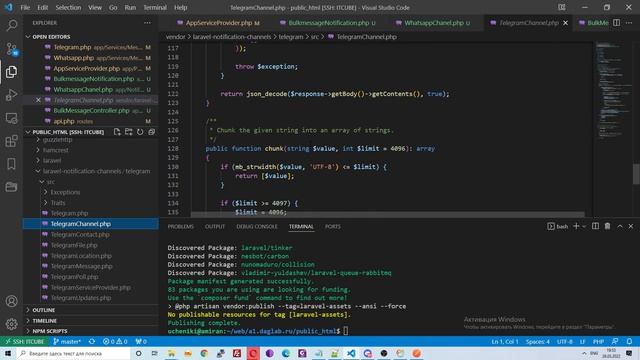640x360 pixels.
Task: Add a new terminal instance
Action: pyautogui.click(x=576, y=226)
